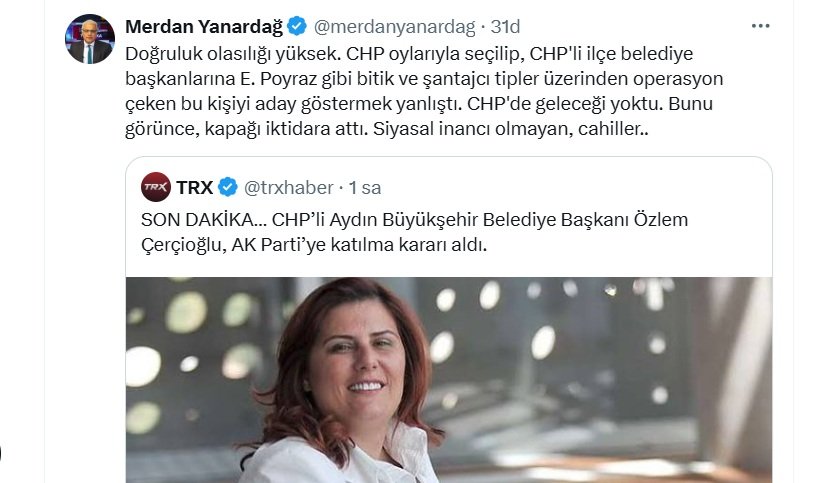The image size is (813, 483).
Task: Click the 'Siyasal inancı olmayan, cahiller..' closing line
Action: (x=511, y=129)
